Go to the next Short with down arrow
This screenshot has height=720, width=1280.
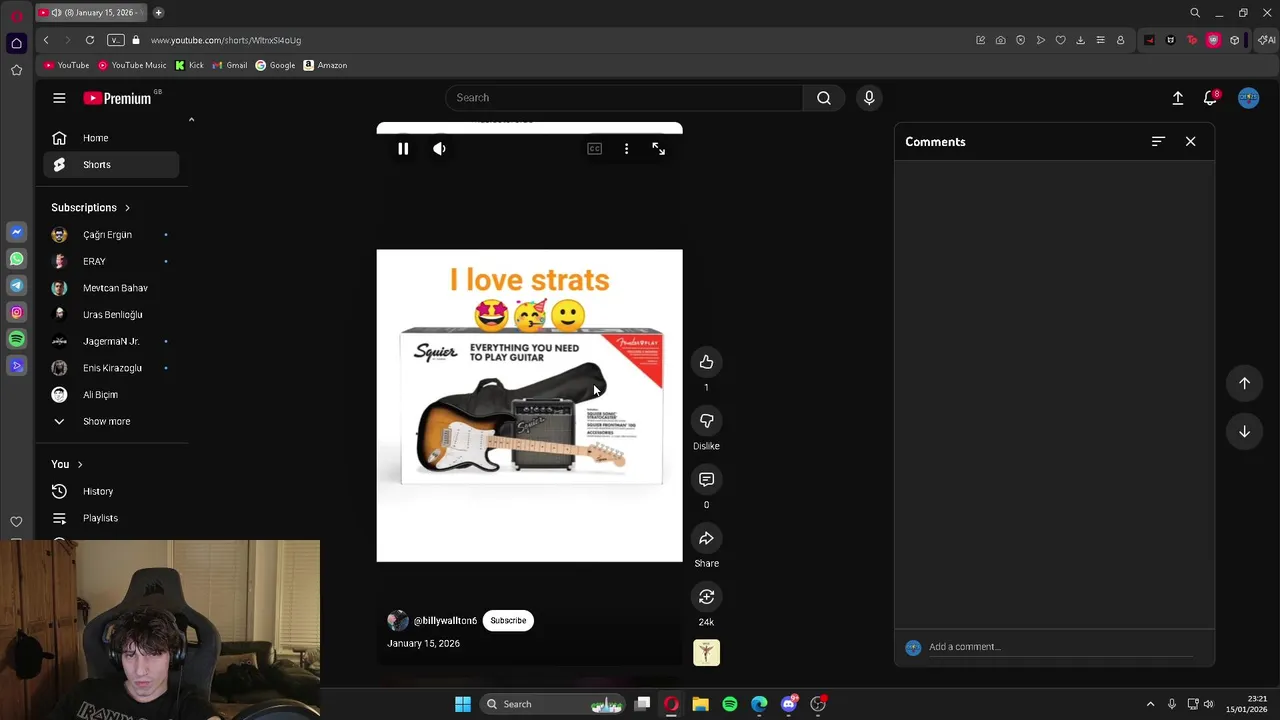click(x=1244, y=431)
